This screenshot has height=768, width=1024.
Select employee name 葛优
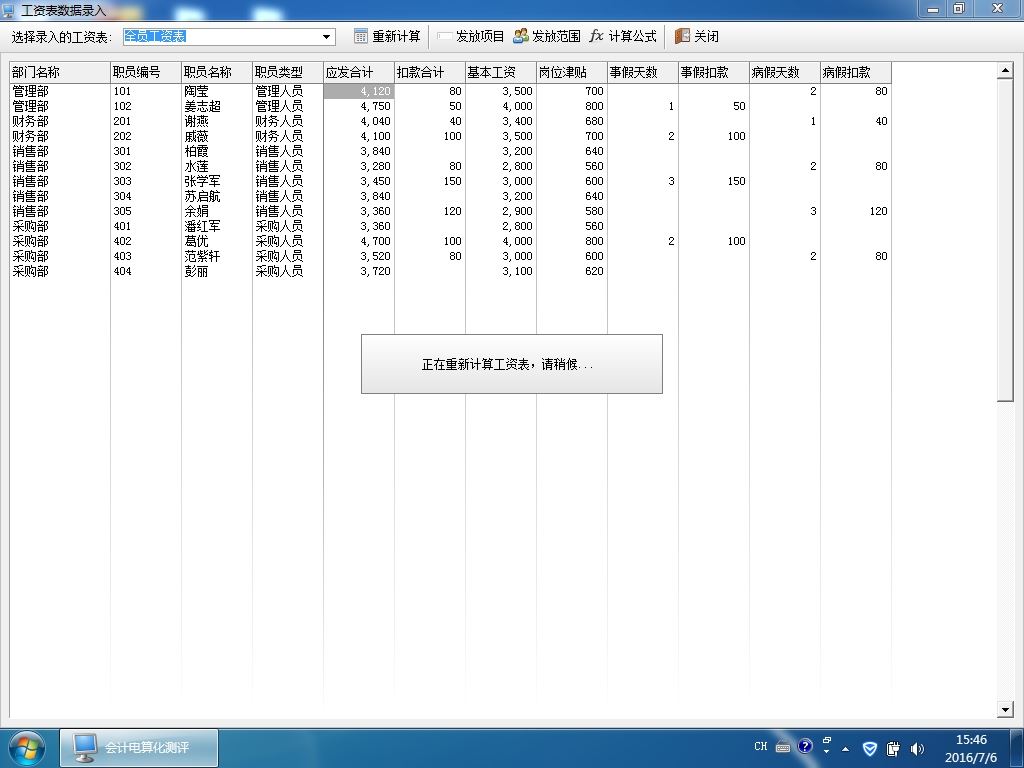tap(196, 242)
